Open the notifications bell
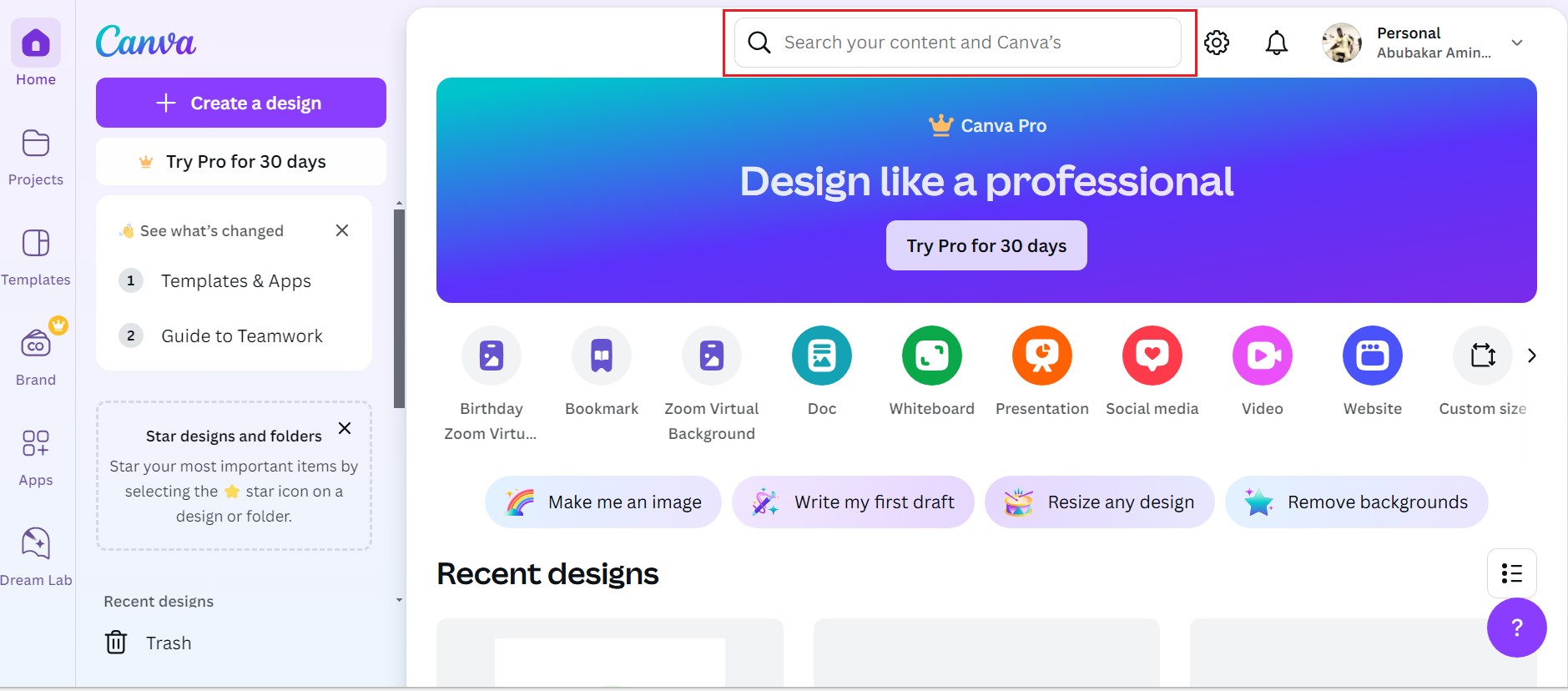The image size is (1568, 691). [1276, 43]
